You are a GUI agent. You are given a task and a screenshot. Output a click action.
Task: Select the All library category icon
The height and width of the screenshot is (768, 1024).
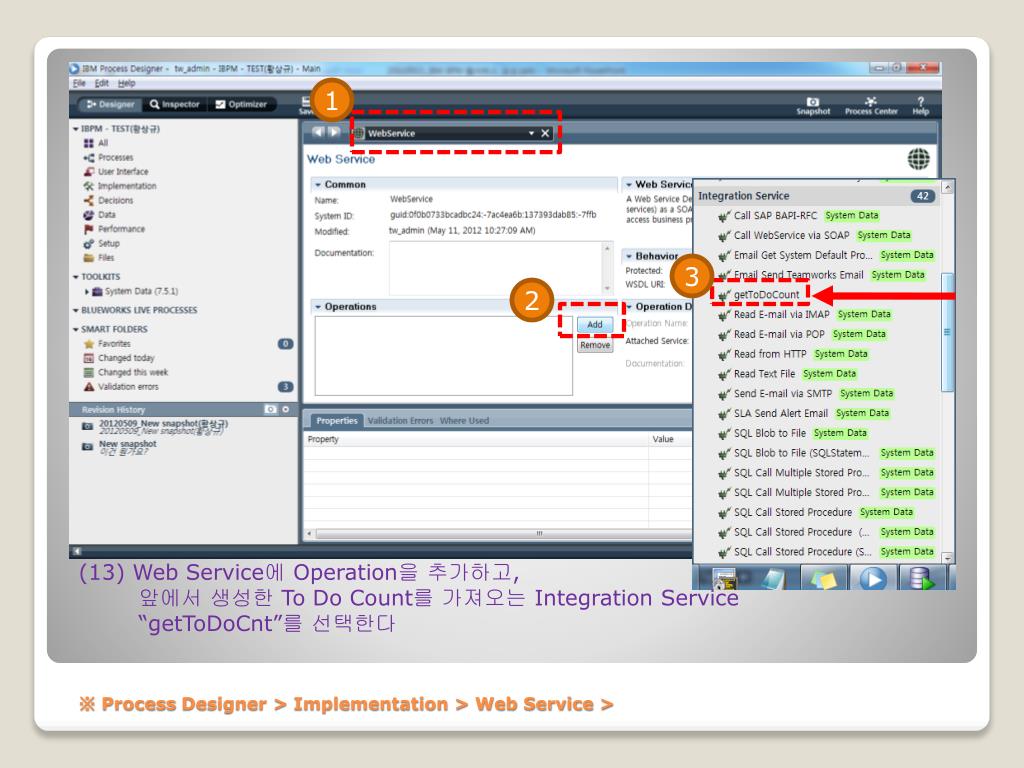(88, 143)
